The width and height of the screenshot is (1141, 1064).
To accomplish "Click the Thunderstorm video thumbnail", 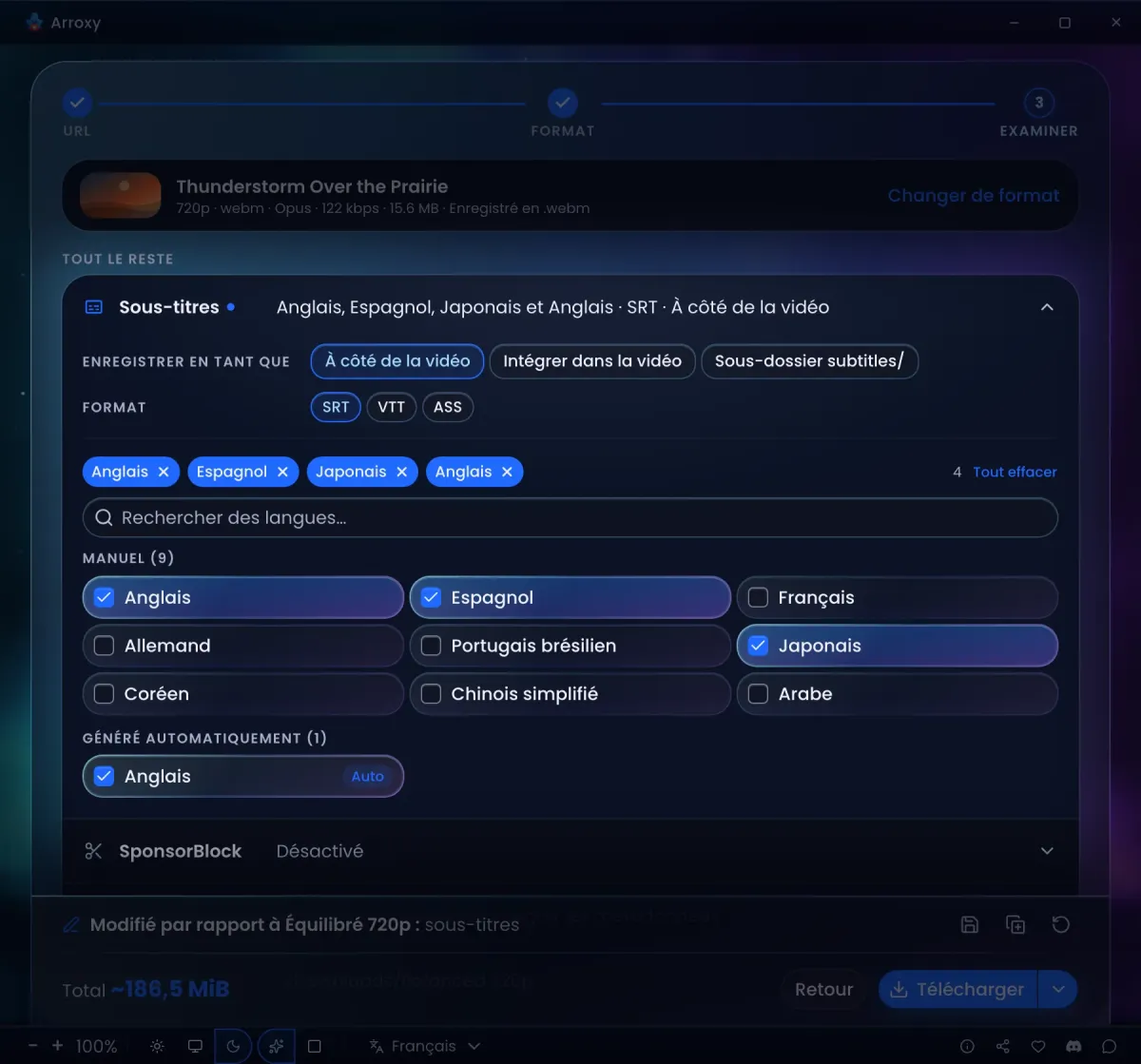I will coord(121,196).
